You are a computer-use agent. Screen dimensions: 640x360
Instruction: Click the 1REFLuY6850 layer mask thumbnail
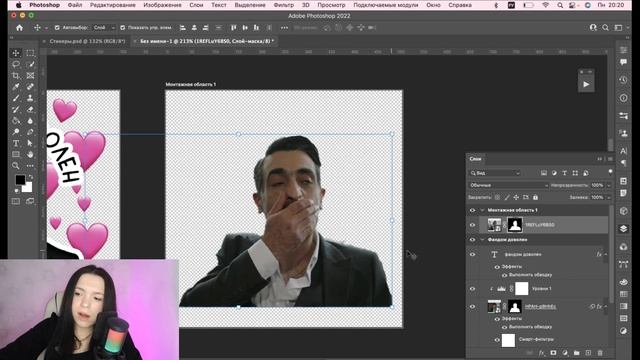tap(514, 225)
